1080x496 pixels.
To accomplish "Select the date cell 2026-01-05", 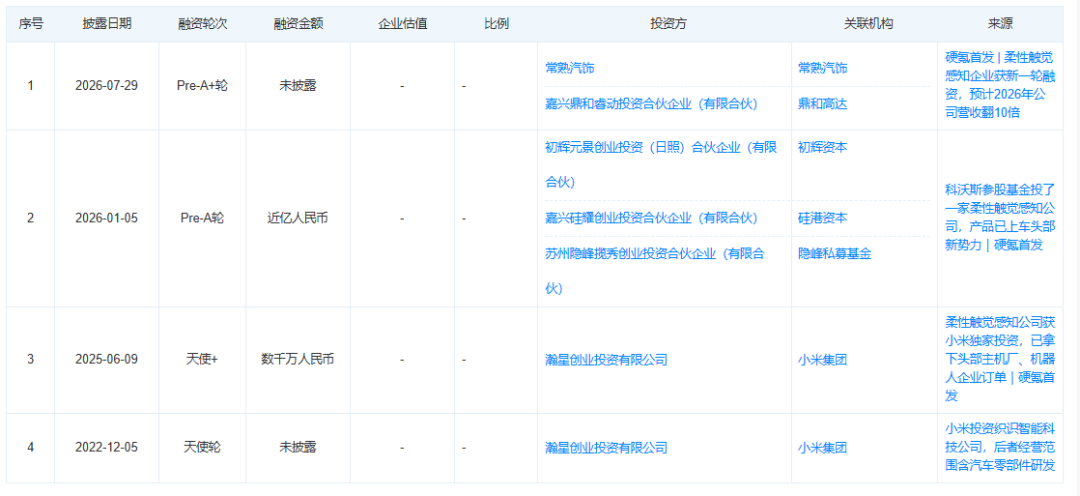I will click(107, 218).
